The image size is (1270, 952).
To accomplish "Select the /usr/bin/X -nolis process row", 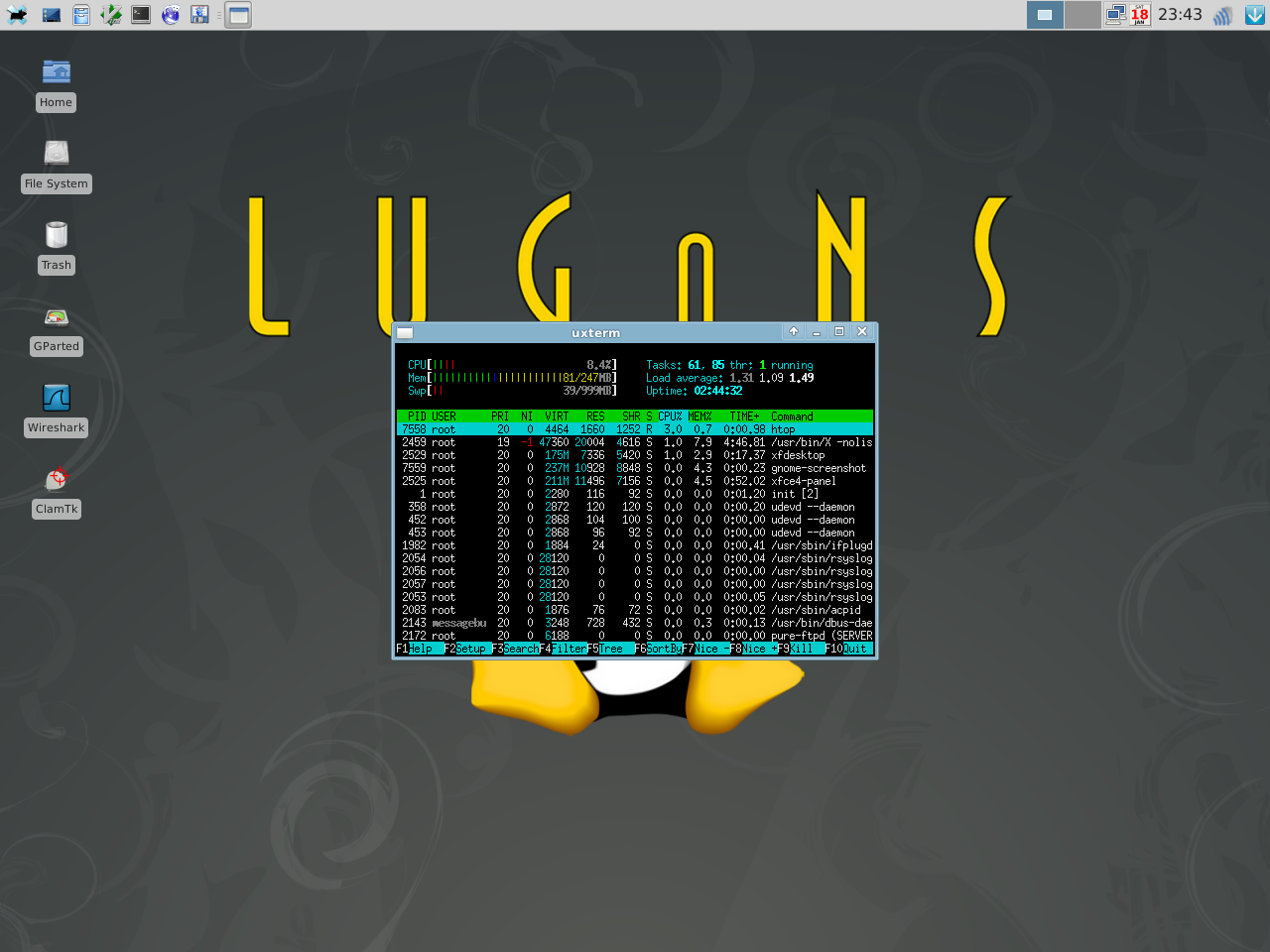I will point(635,442).
